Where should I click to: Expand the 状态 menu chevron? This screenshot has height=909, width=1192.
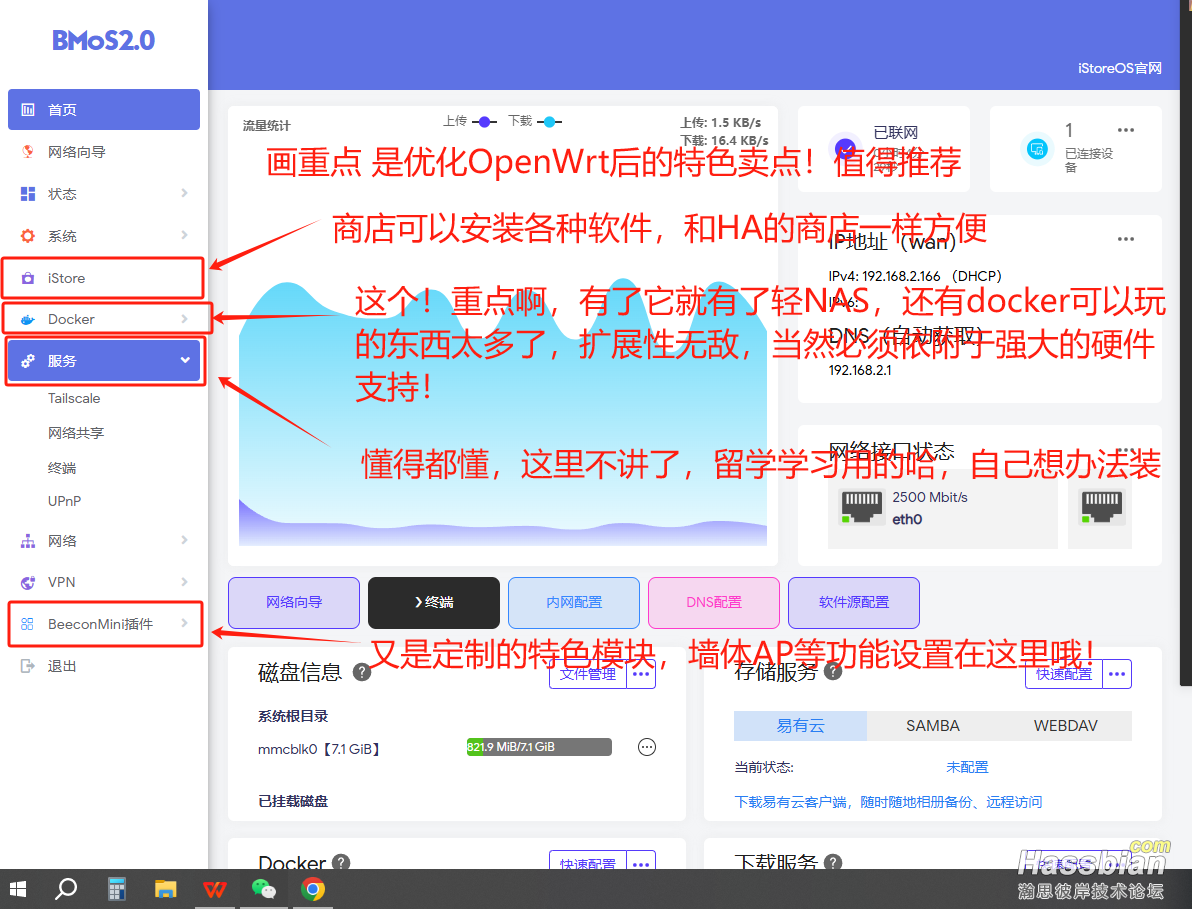click(185, 193)
